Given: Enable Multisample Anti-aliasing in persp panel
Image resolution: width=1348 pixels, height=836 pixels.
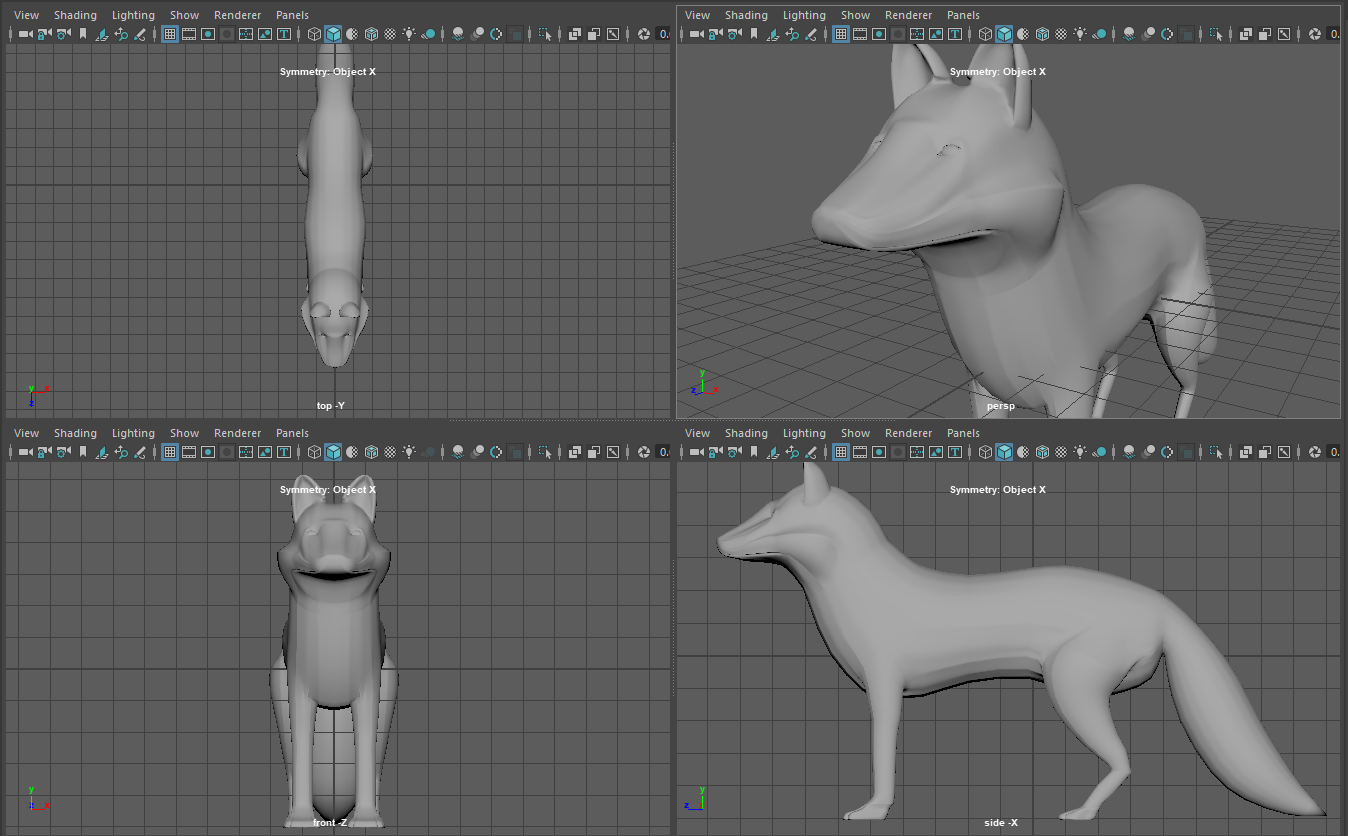Looking at the screenshot, I should [x=1167, y=34].
